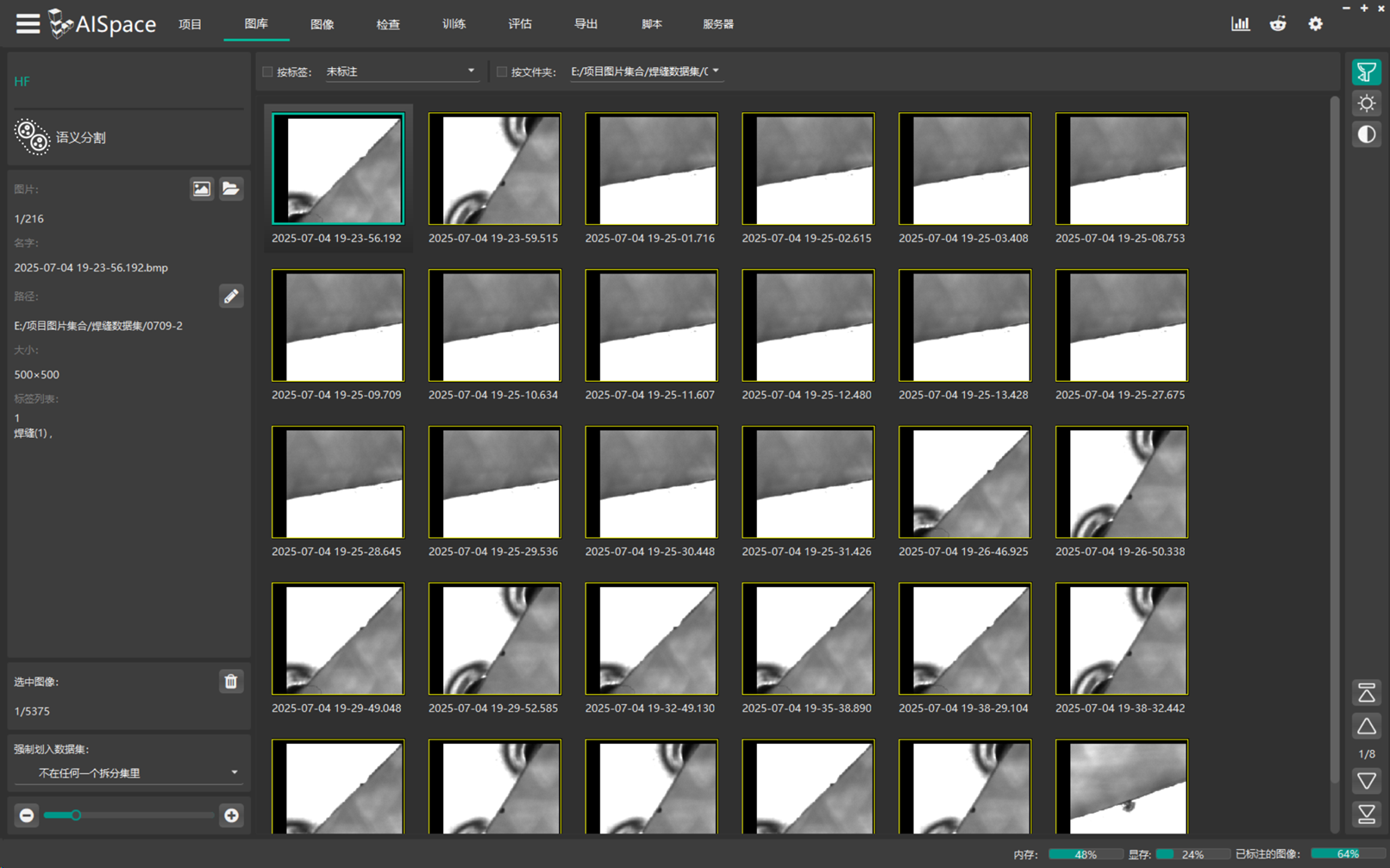Click the plus zoom-in button

(231, 815)
